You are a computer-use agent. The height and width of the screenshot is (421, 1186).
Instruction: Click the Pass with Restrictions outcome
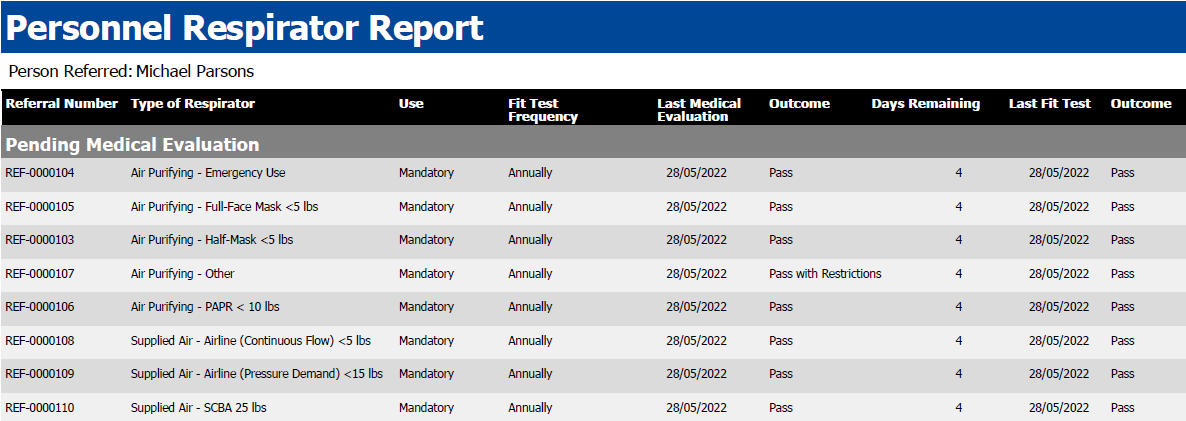click(825, 274)
